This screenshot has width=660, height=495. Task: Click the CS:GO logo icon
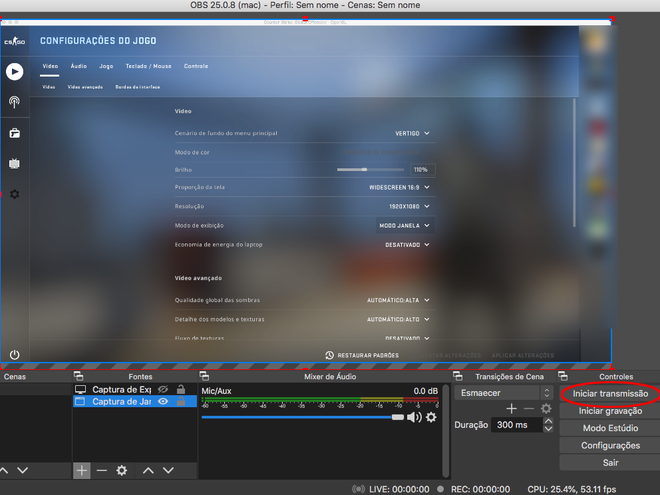click(15, 41)
